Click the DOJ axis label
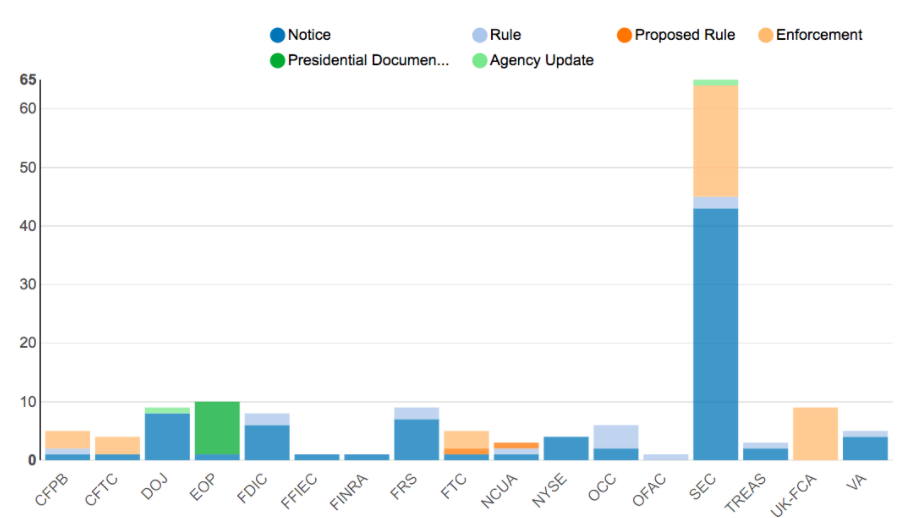This screenshot has width=910, height=518. coord(154,487)
